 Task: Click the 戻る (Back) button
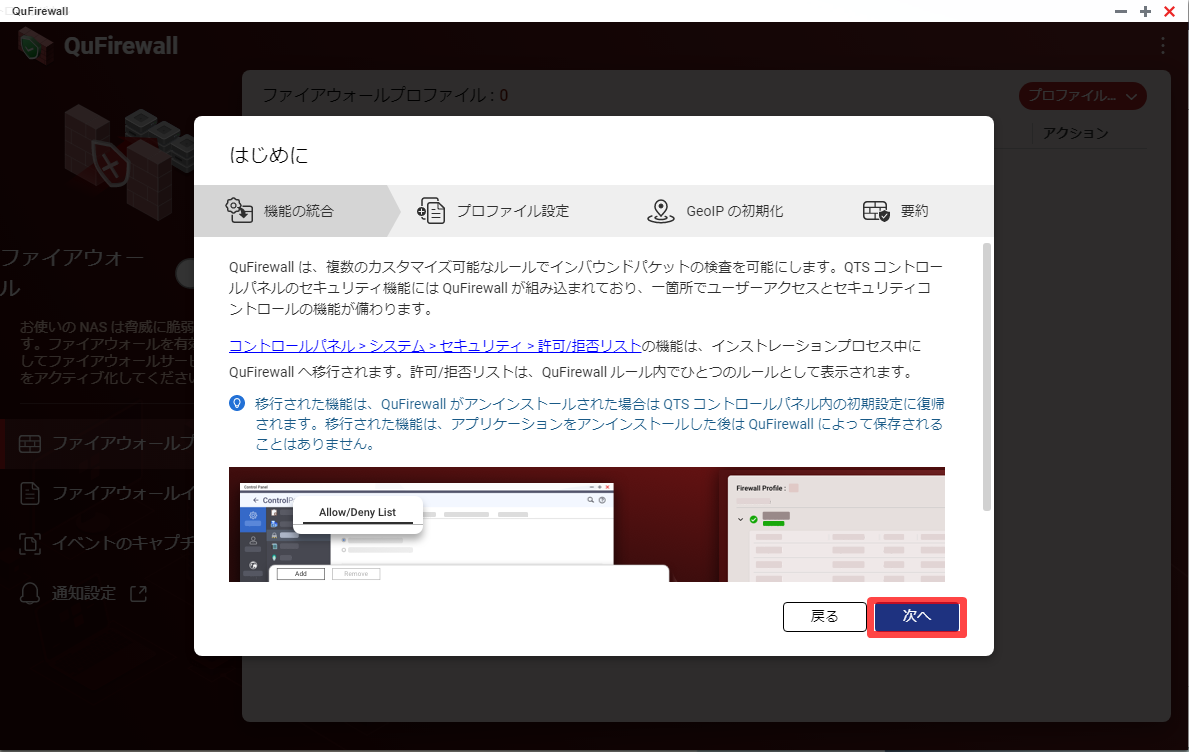pos(824,616)
